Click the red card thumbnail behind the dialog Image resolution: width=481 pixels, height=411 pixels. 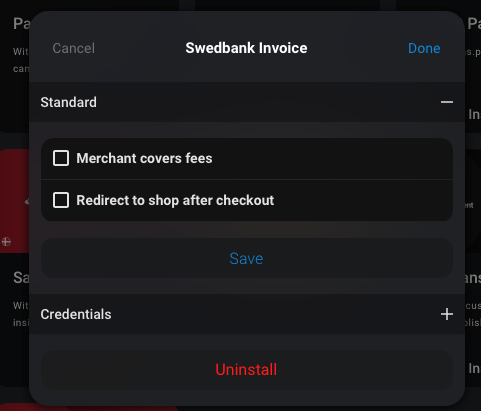pyautogui.click(x=15, y=201)
